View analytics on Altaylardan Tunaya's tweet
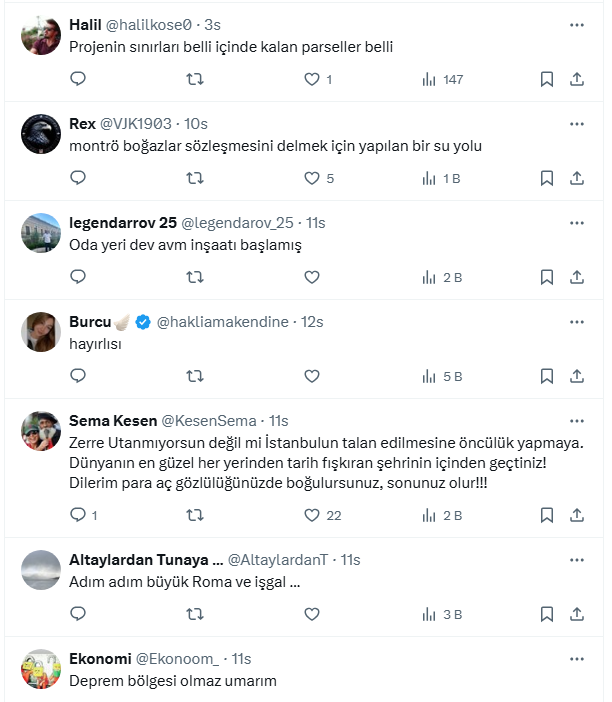 click(442, 614)
